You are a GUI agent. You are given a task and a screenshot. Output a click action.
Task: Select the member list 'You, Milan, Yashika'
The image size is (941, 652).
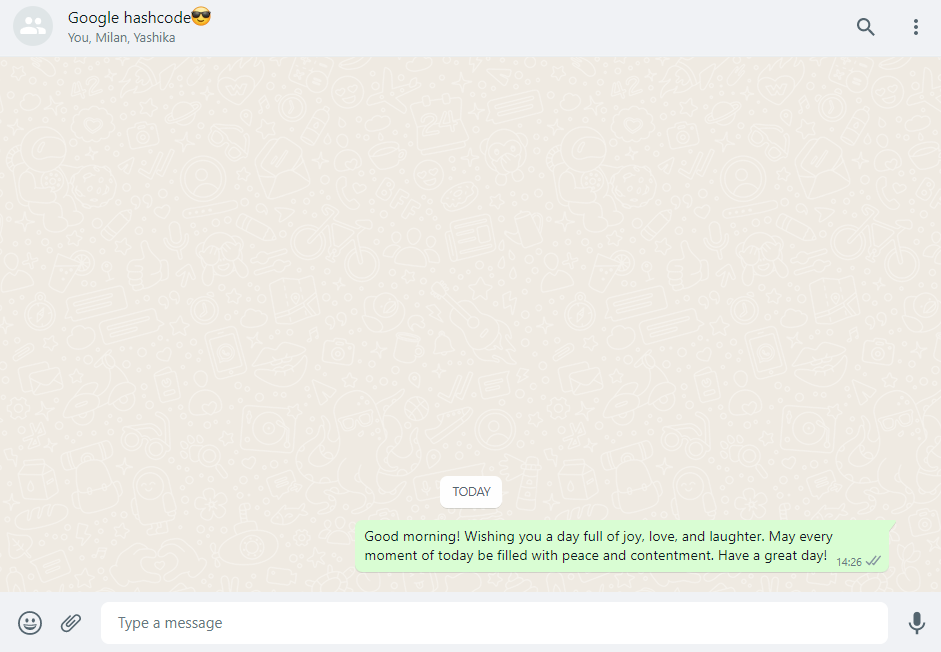pos(121,38)
